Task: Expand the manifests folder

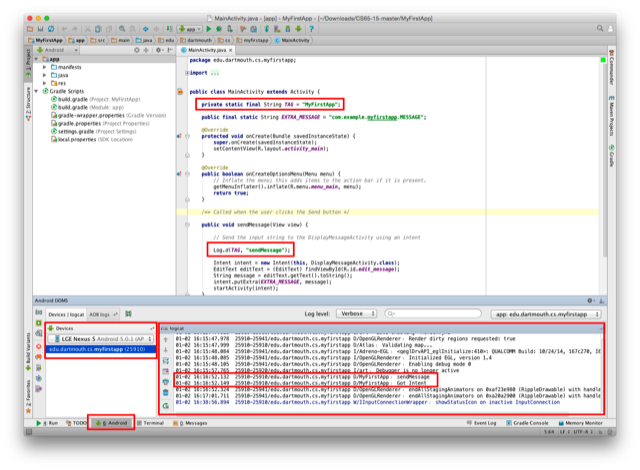Action: (x=45, y=67)
